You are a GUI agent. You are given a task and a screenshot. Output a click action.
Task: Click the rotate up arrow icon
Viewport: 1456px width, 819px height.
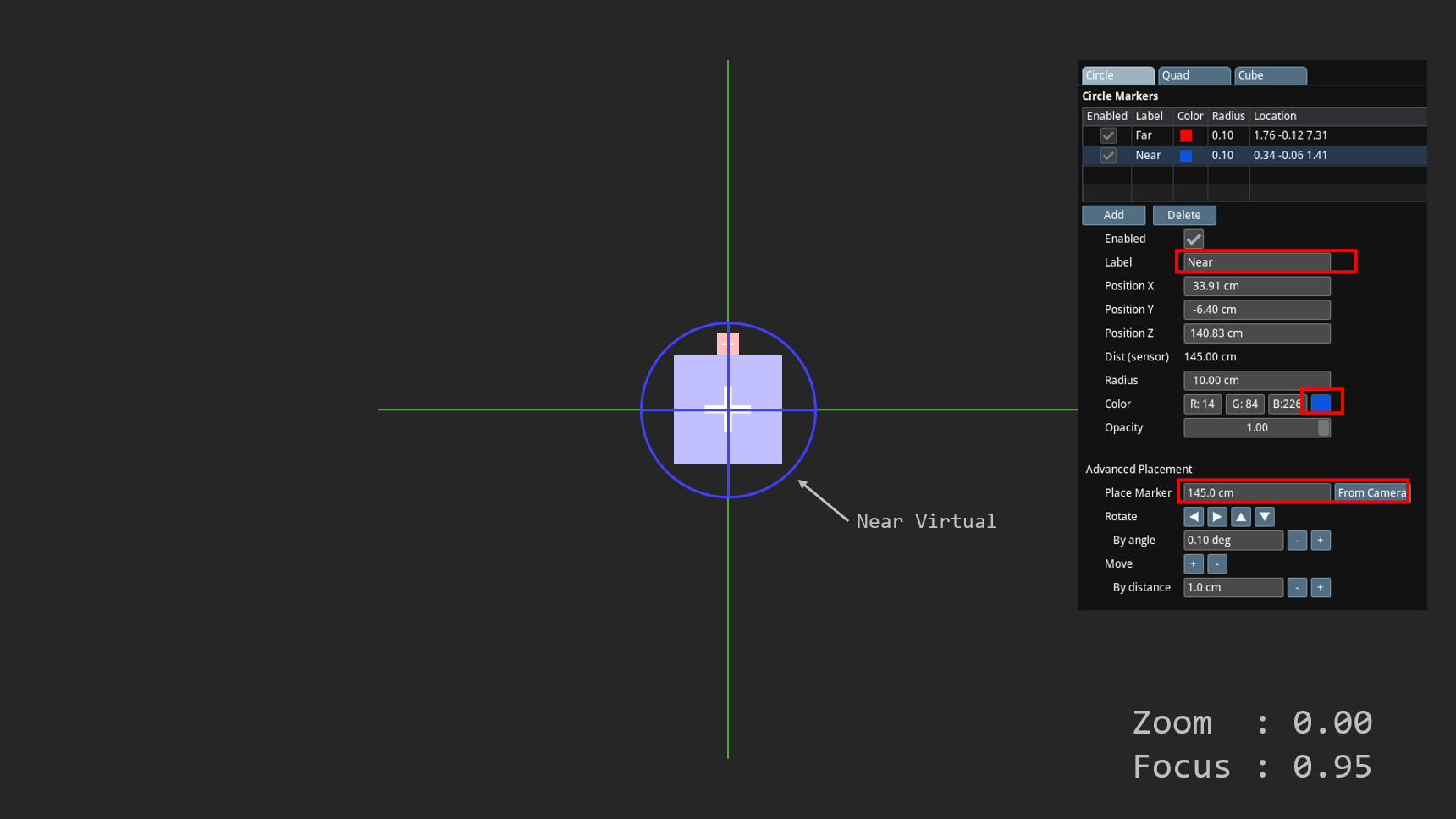pos(1240,516)
